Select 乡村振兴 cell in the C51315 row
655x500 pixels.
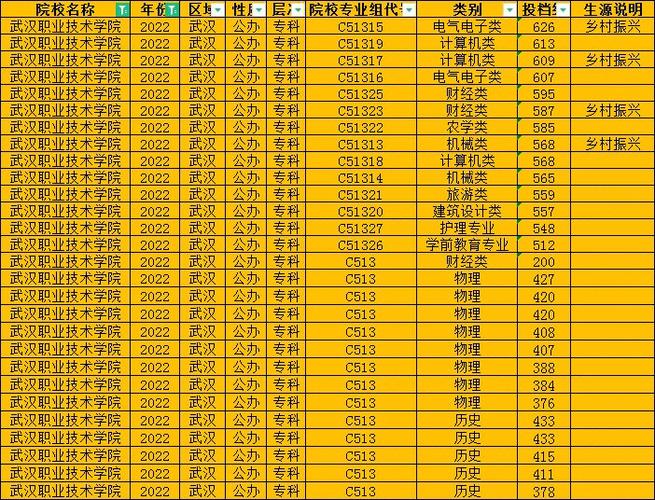[x=612, y=27]
